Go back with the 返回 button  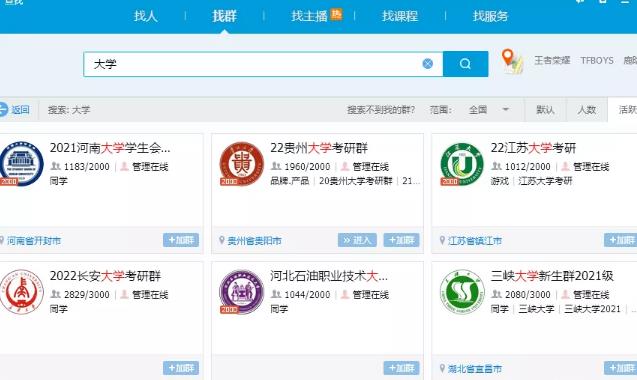15,110
